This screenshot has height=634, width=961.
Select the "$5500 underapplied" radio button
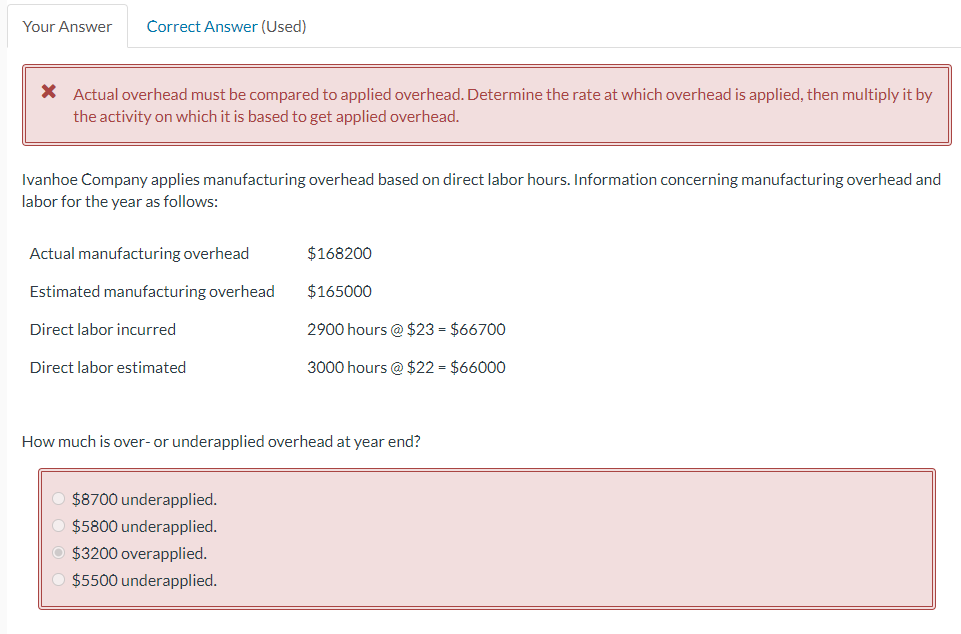tap(59, 578)
